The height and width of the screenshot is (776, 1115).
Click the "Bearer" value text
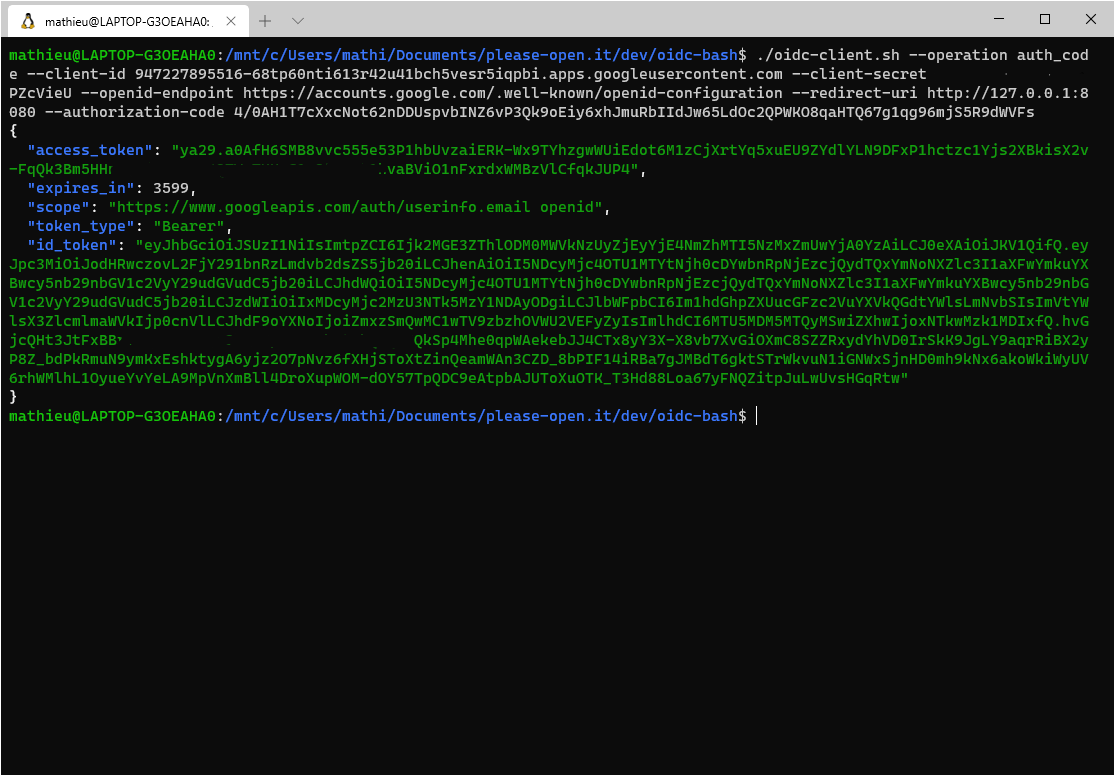188,226
